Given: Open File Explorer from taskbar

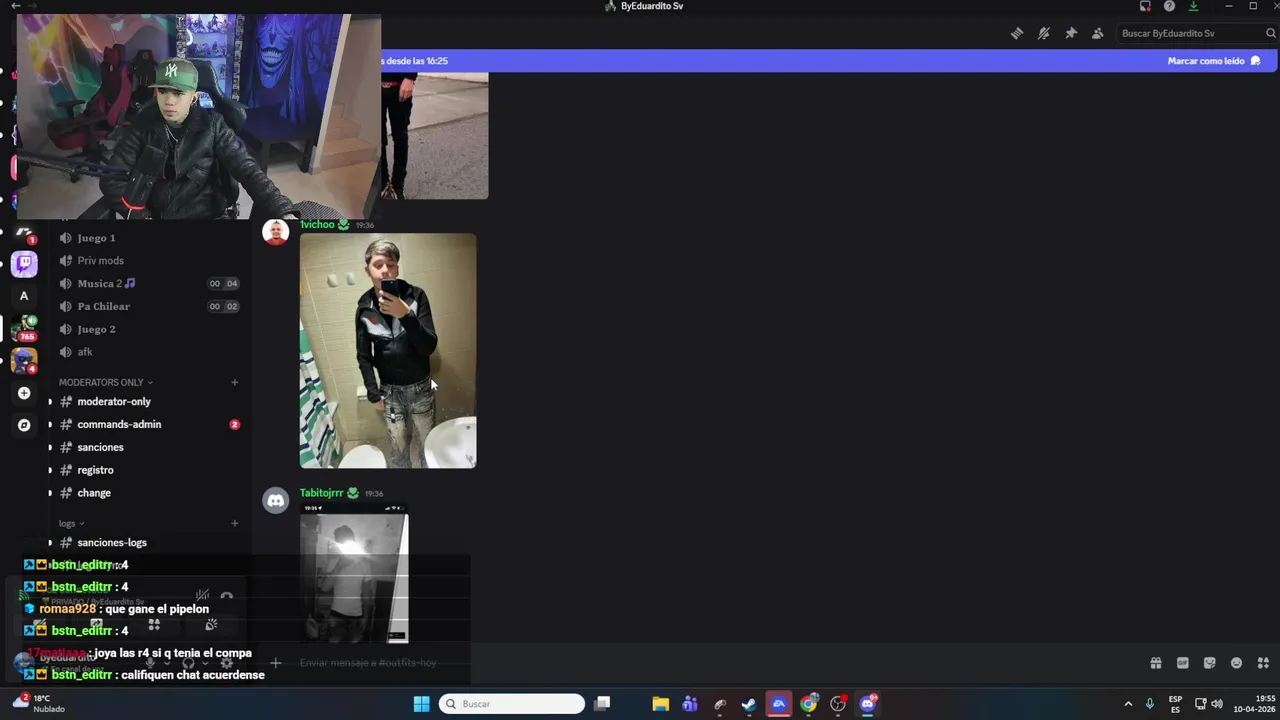Looking at the screenshot, I should [660, 704].
